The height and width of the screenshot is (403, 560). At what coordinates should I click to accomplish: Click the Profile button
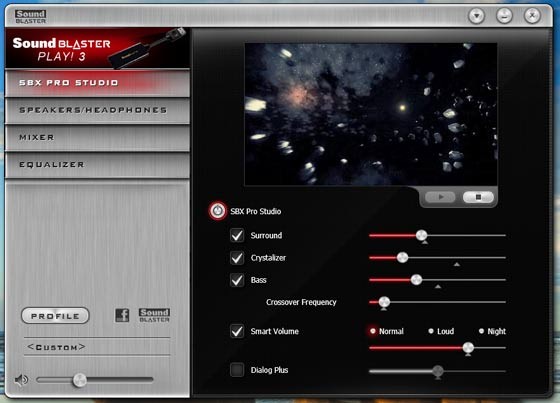pyautogui.click(x=55, y=316)
